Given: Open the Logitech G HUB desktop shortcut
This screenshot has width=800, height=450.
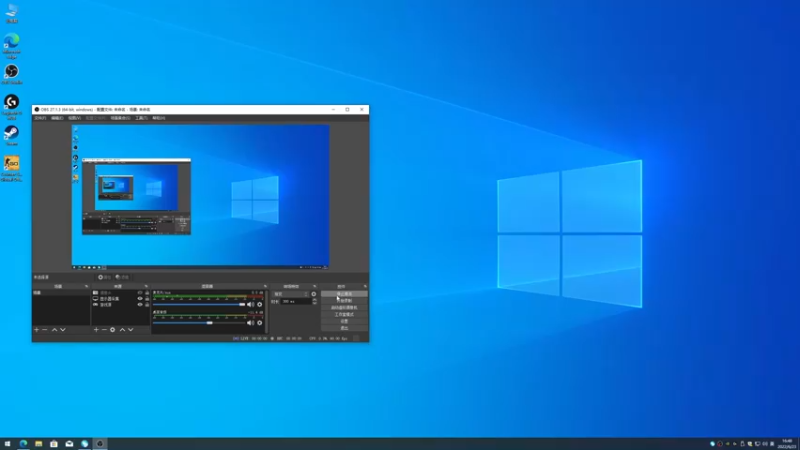Looking at the screenshot, I should (x=12, y=107).
